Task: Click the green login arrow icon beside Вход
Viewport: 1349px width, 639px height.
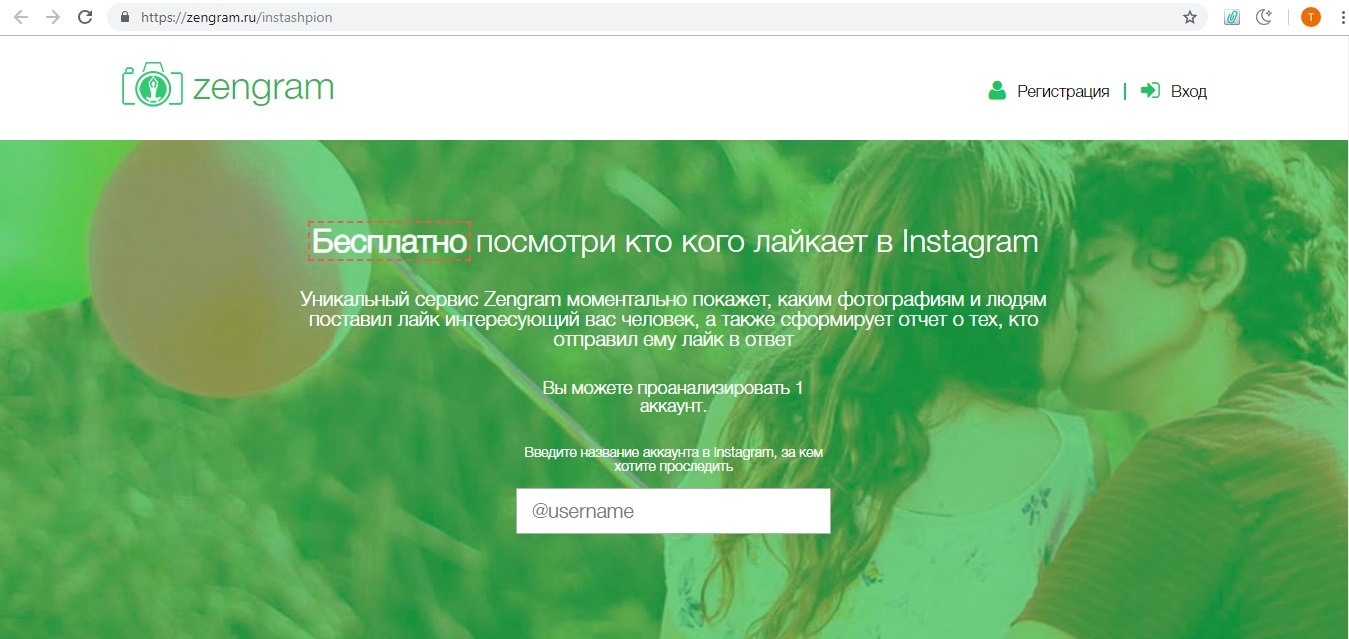Action: coord(1150,91)
